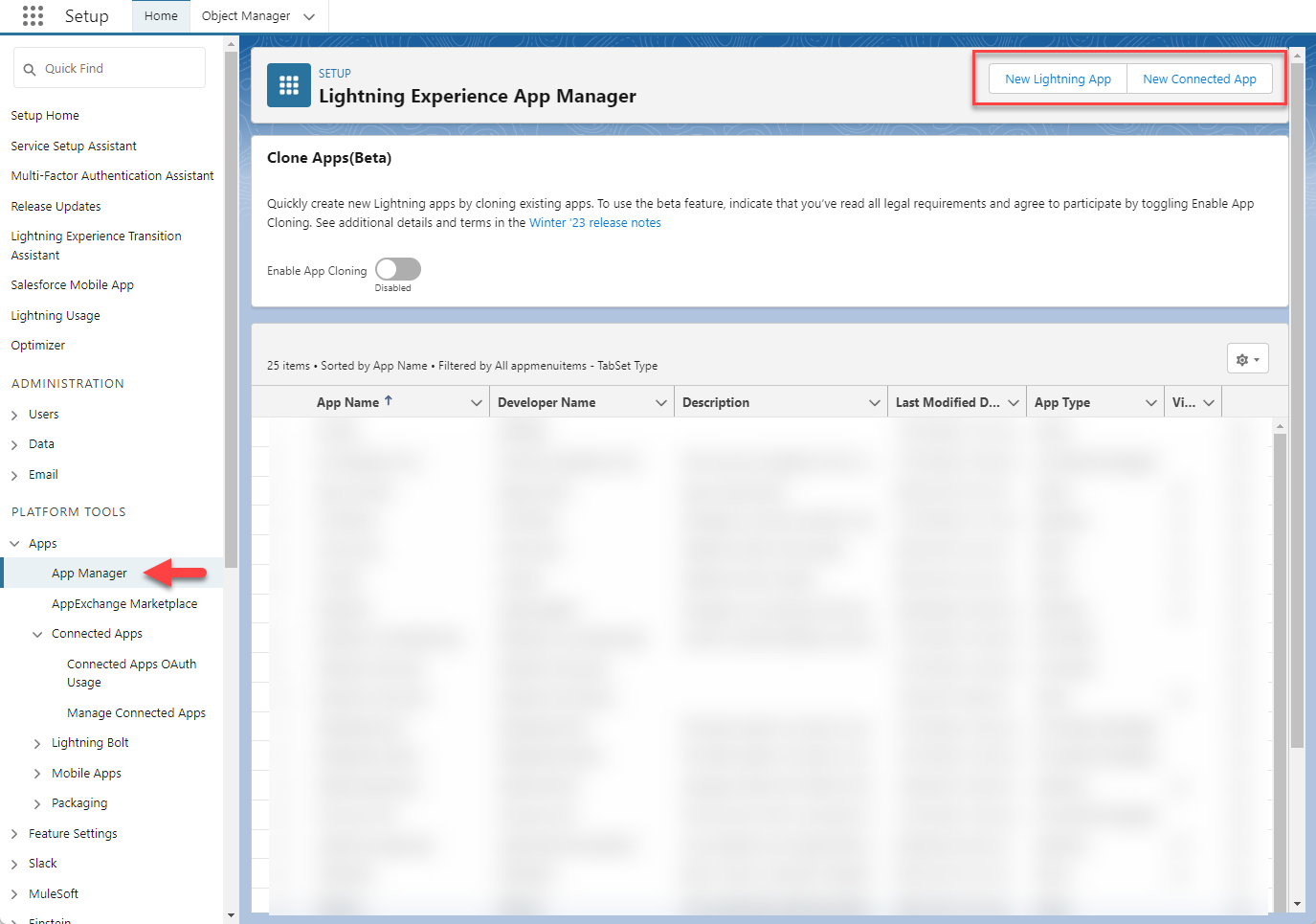Open Description column dropdown chevron
The height and width of the screenshot is (924, 1316).
(x=875, y=403)
